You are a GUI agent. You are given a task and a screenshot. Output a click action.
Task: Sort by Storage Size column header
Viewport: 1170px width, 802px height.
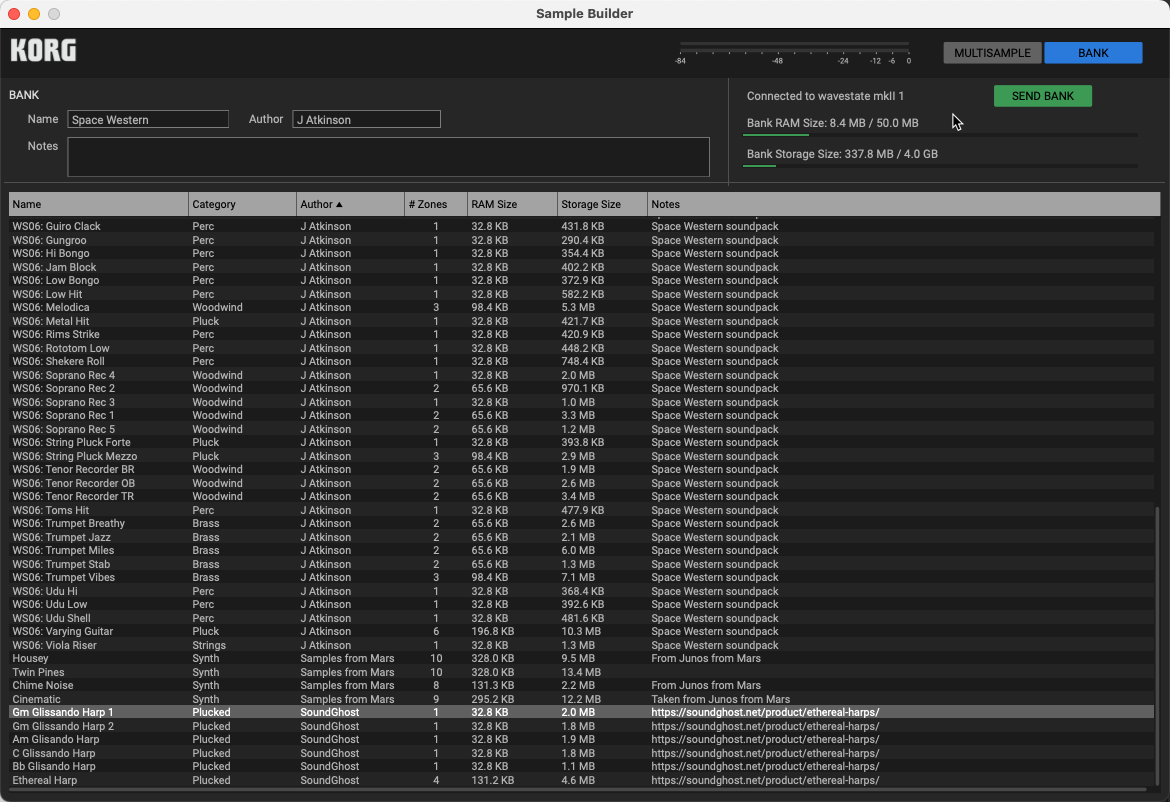point(602,204)
